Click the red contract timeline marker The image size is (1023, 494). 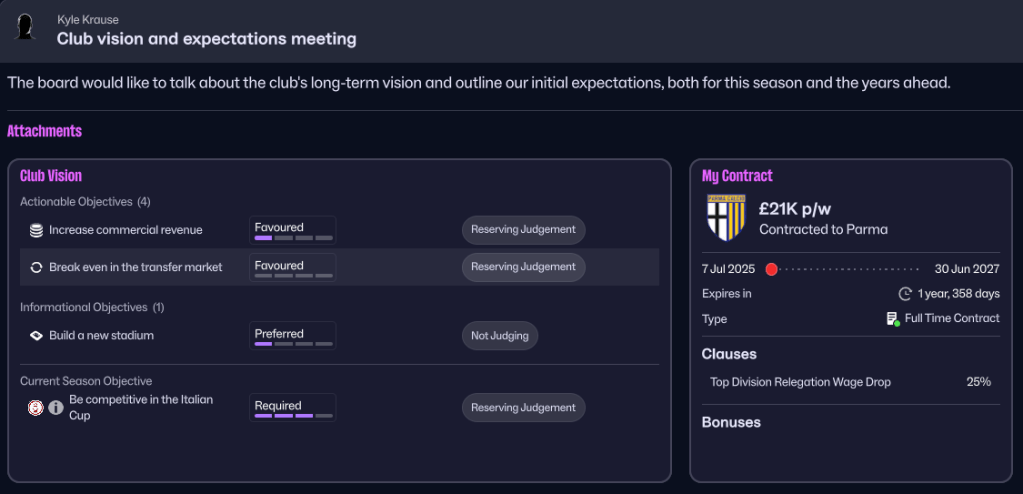tap(771, 269)
